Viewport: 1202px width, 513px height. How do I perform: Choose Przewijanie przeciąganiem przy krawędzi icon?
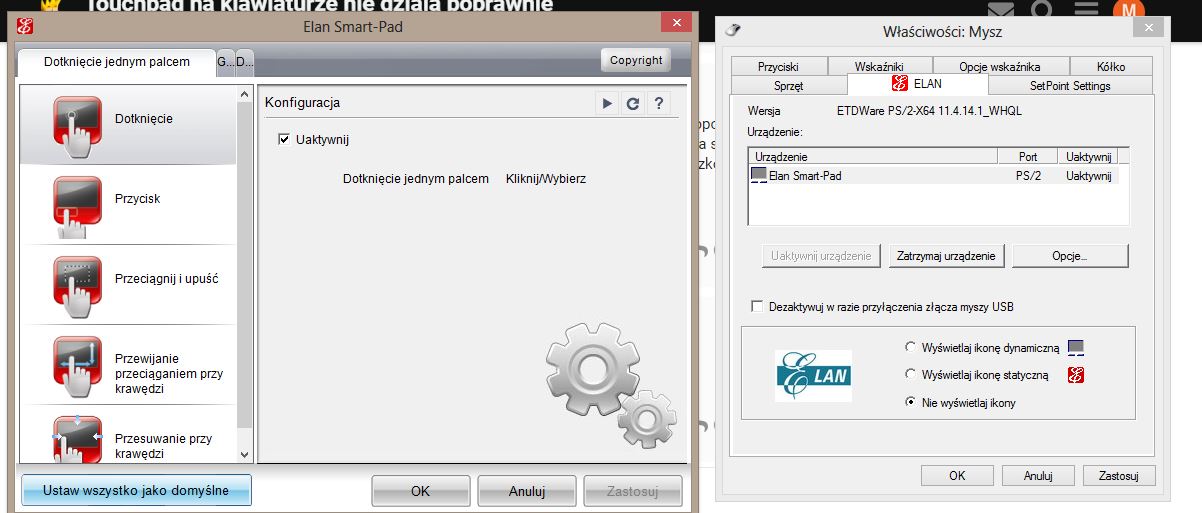pos(76,367)
